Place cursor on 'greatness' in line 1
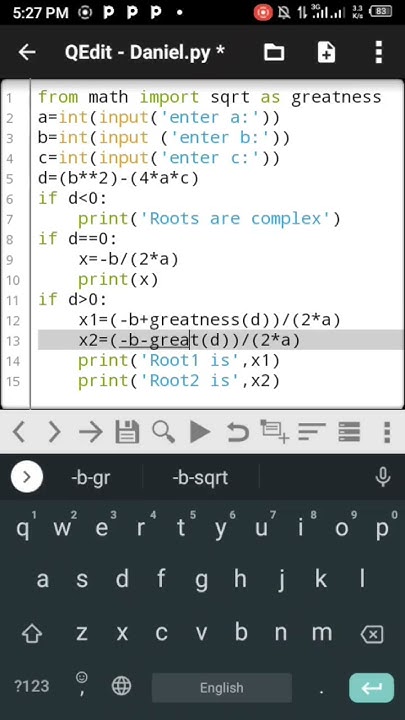Image resolution: width=405 pixels, height=720 pixels. click(336, 97)
